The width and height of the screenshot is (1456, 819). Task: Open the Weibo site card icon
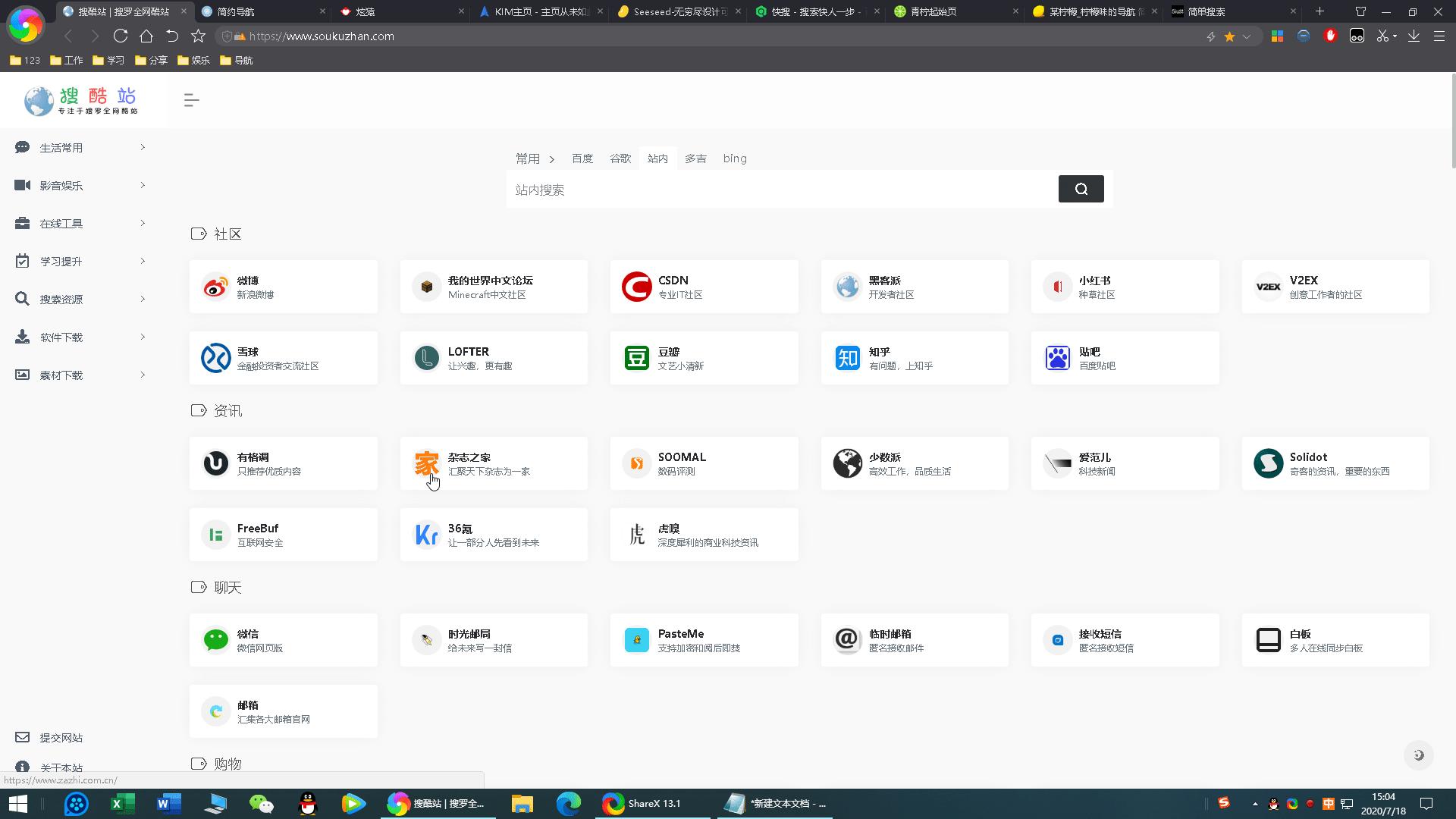(x=216, y=287)
